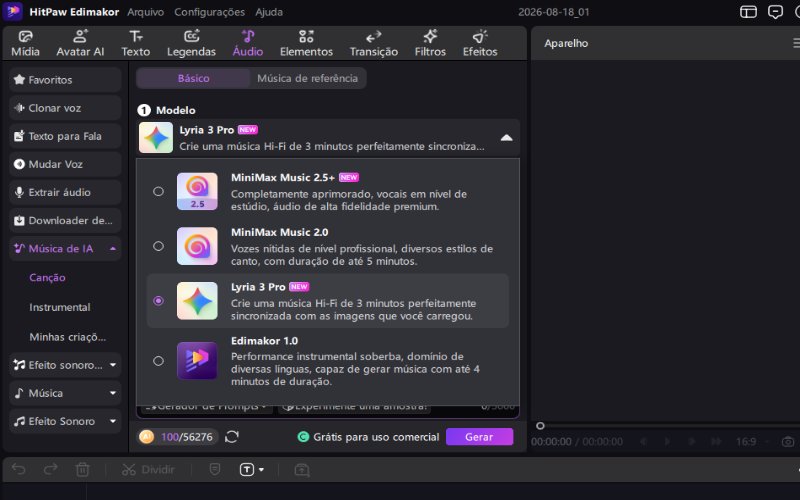Select the MiniMax Music 2.5+ radio button

(158, 191)
